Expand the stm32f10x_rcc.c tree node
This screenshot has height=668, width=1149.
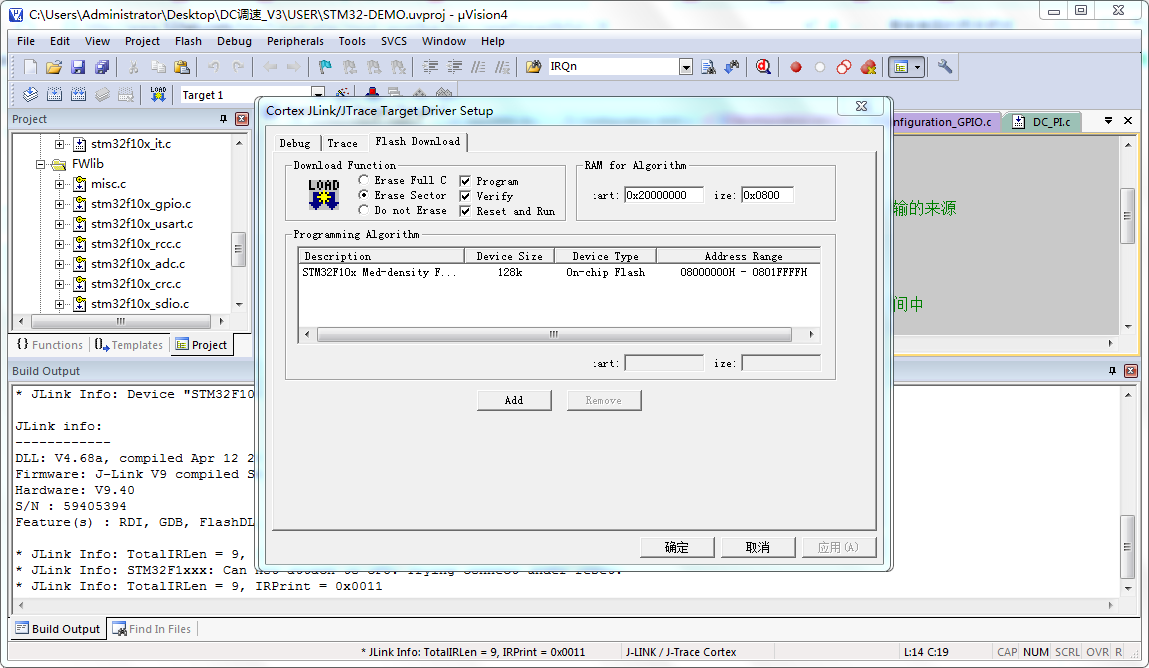(x=59, y=244)
